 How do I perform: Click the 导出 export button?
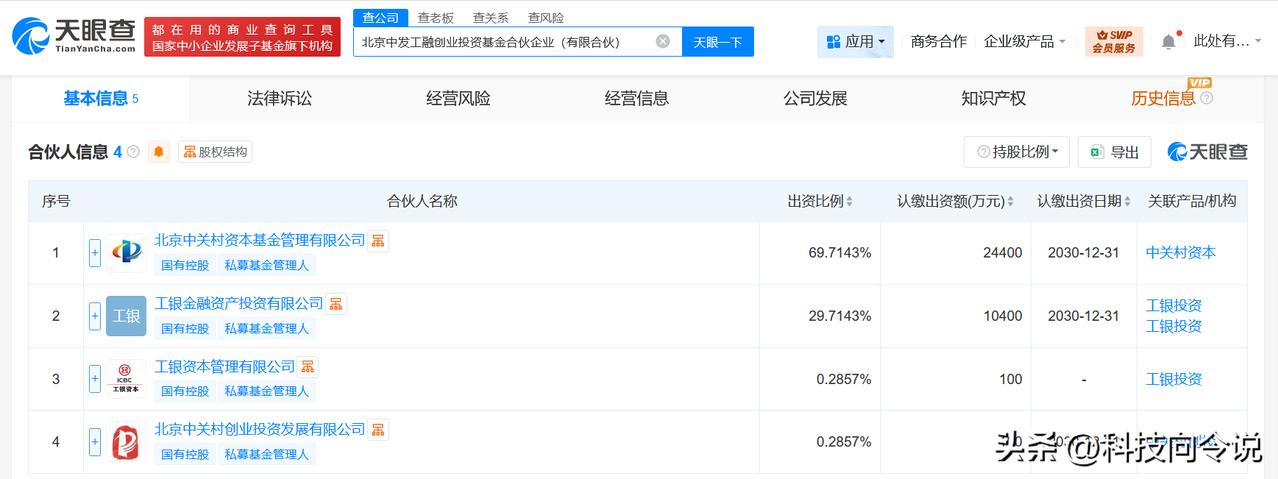1115,152
